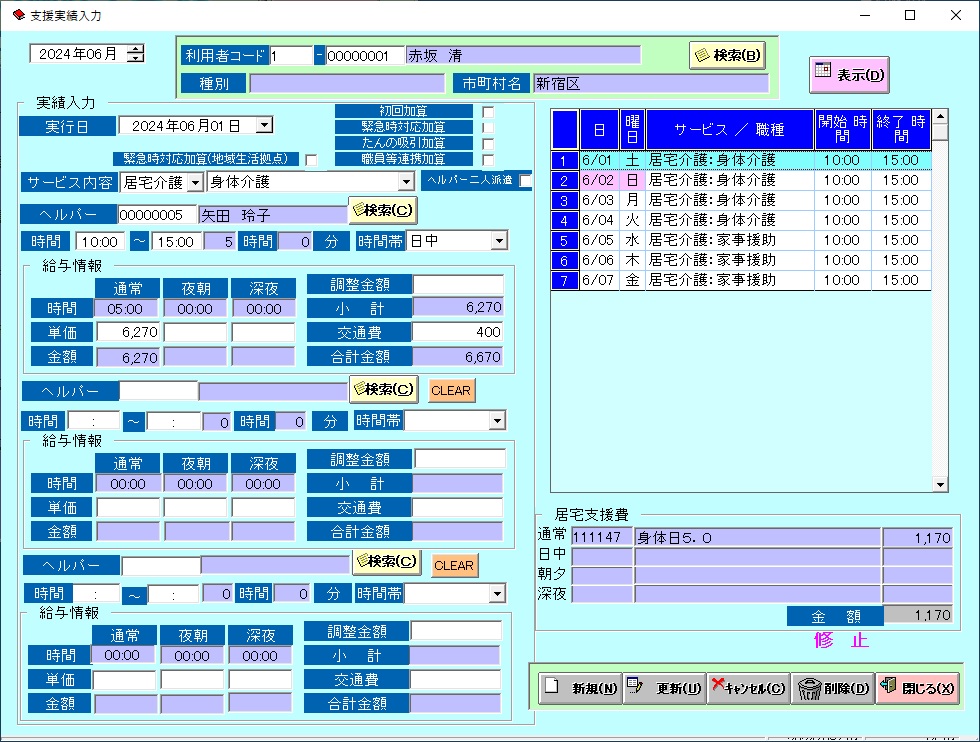This screenshot has height=742, width=980.
Task: Open the third helper 時間帯 dropdown
Action: 498,593
